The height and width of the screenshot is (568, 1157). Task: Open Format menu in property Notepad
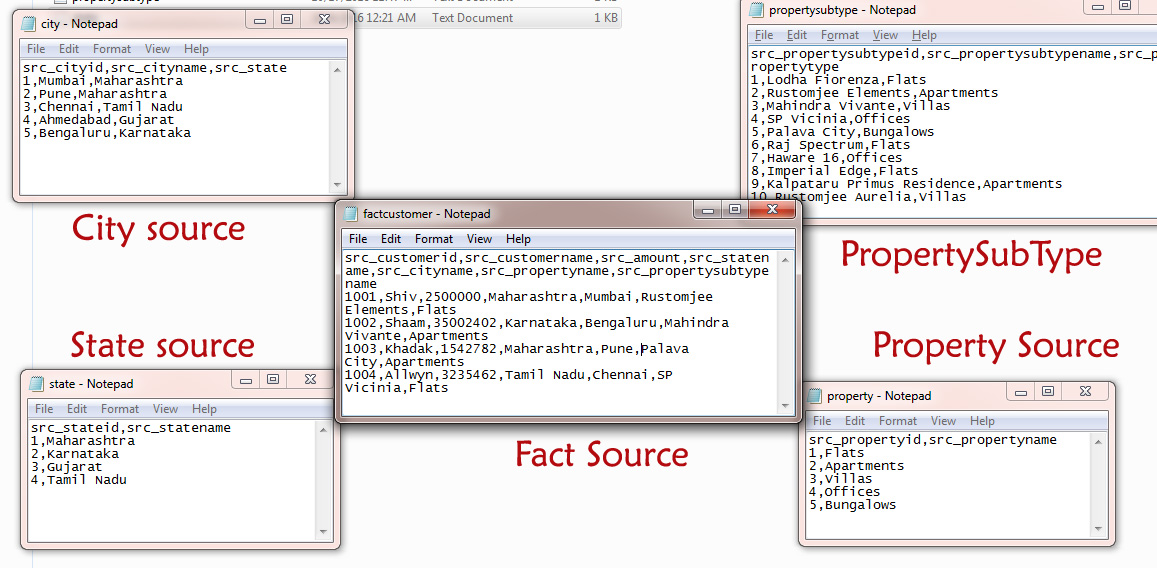tap(898, 421)
